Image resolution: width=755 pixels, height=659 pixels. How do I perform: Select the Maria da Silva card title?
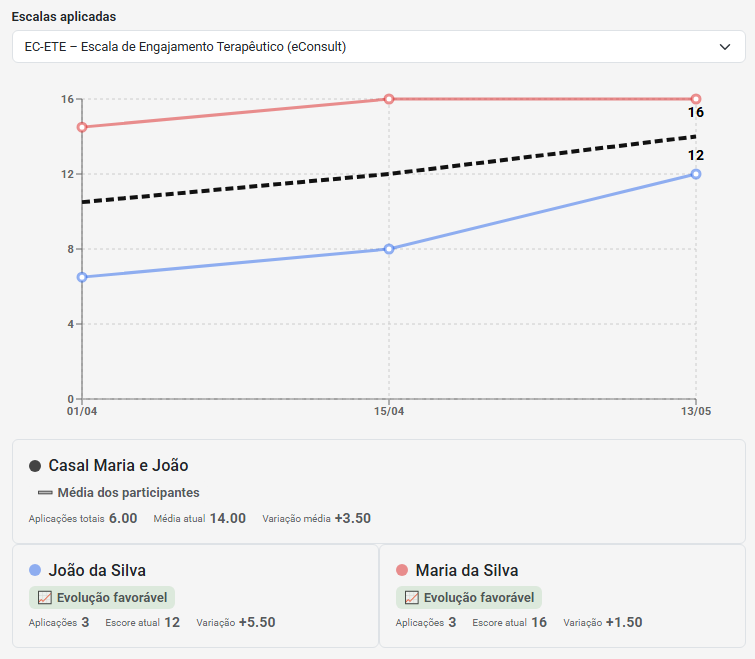[467, 570]
